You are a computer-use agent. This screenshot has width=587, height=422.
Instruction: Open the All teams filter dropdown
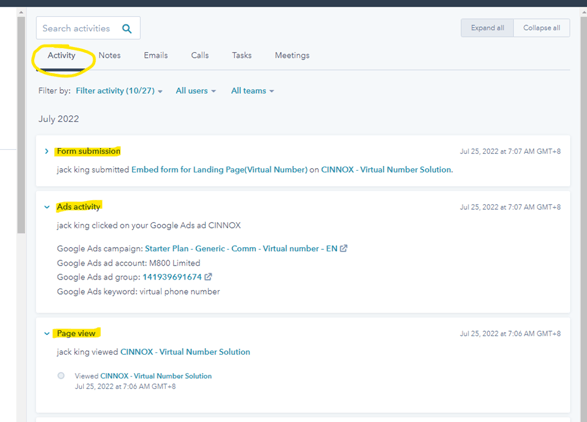252,91
